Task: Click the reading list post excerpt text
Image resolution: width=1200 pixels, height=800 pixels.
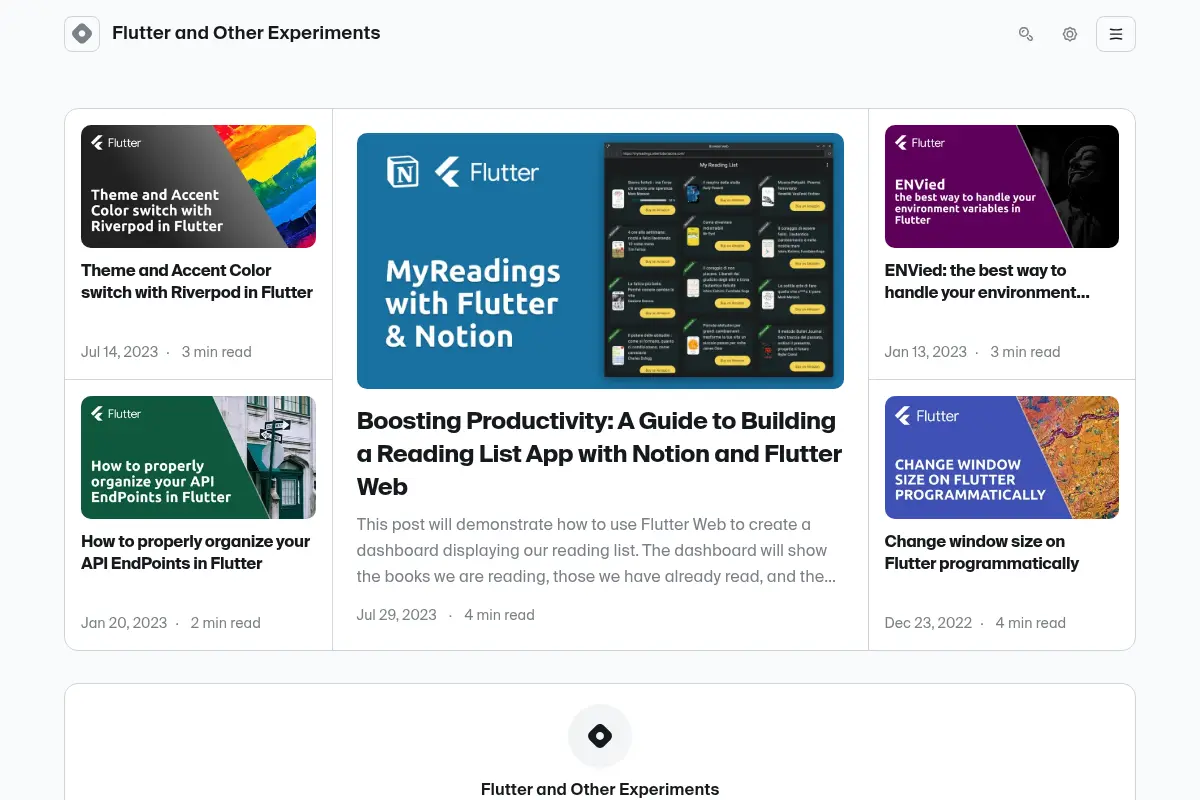Action: click(x=596, y=550)
